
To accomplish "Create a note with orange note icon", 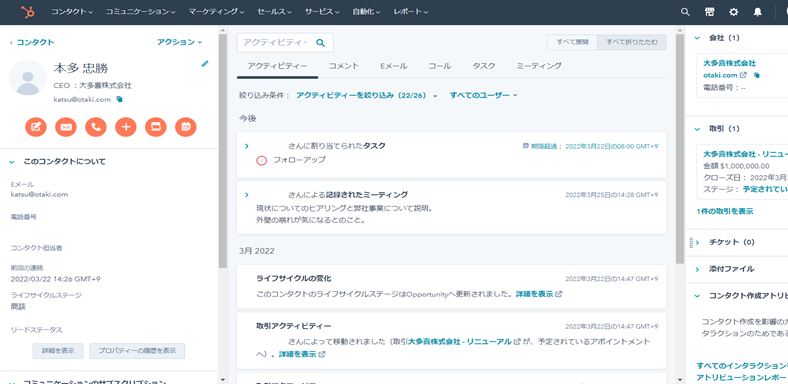I will [36, 127].
